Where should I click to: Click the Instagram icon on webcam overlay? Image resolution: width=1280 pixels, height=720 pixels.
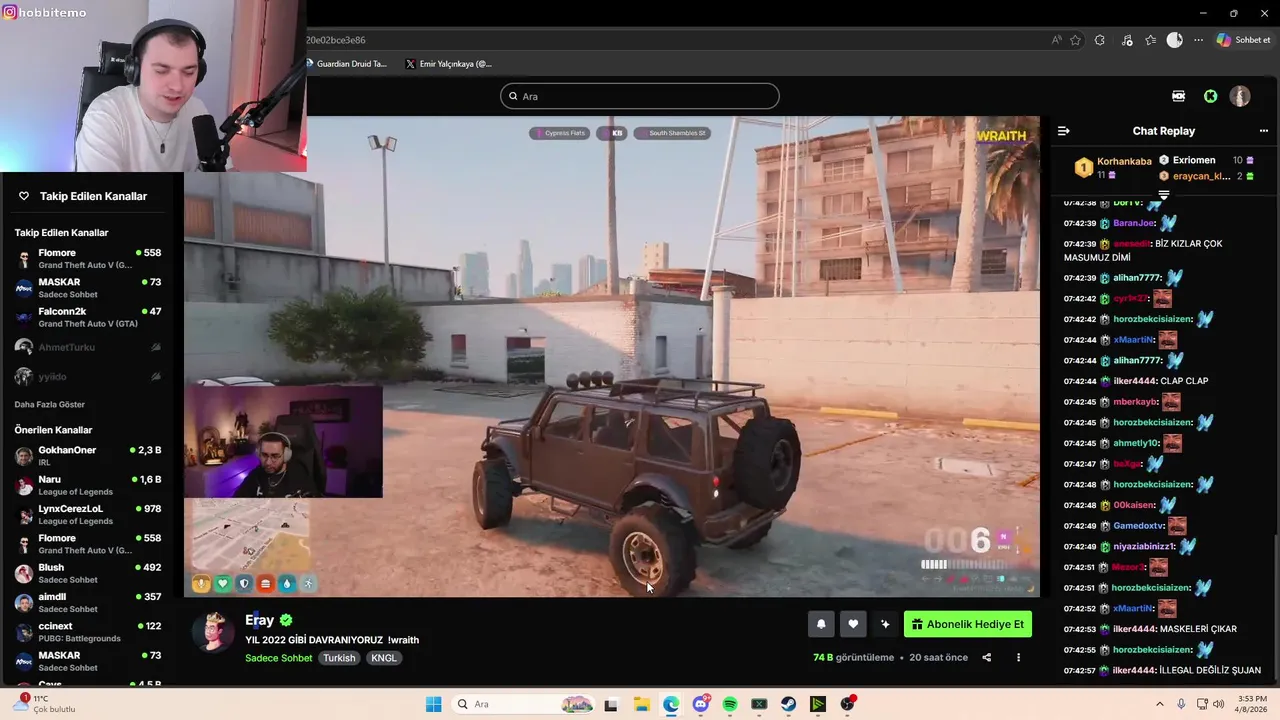pos(9,12)
